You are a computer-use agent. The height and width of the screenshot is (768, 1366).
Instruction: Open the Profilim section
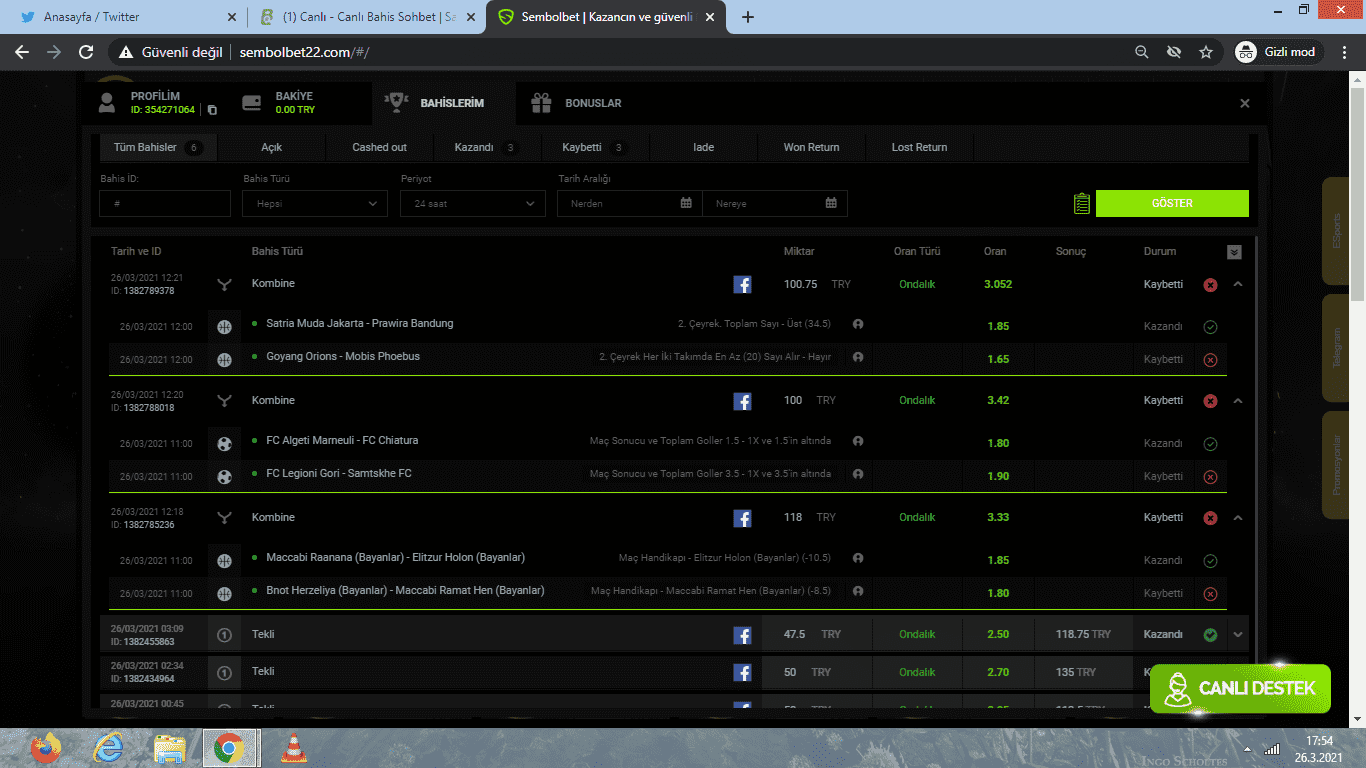click(155, 103)
